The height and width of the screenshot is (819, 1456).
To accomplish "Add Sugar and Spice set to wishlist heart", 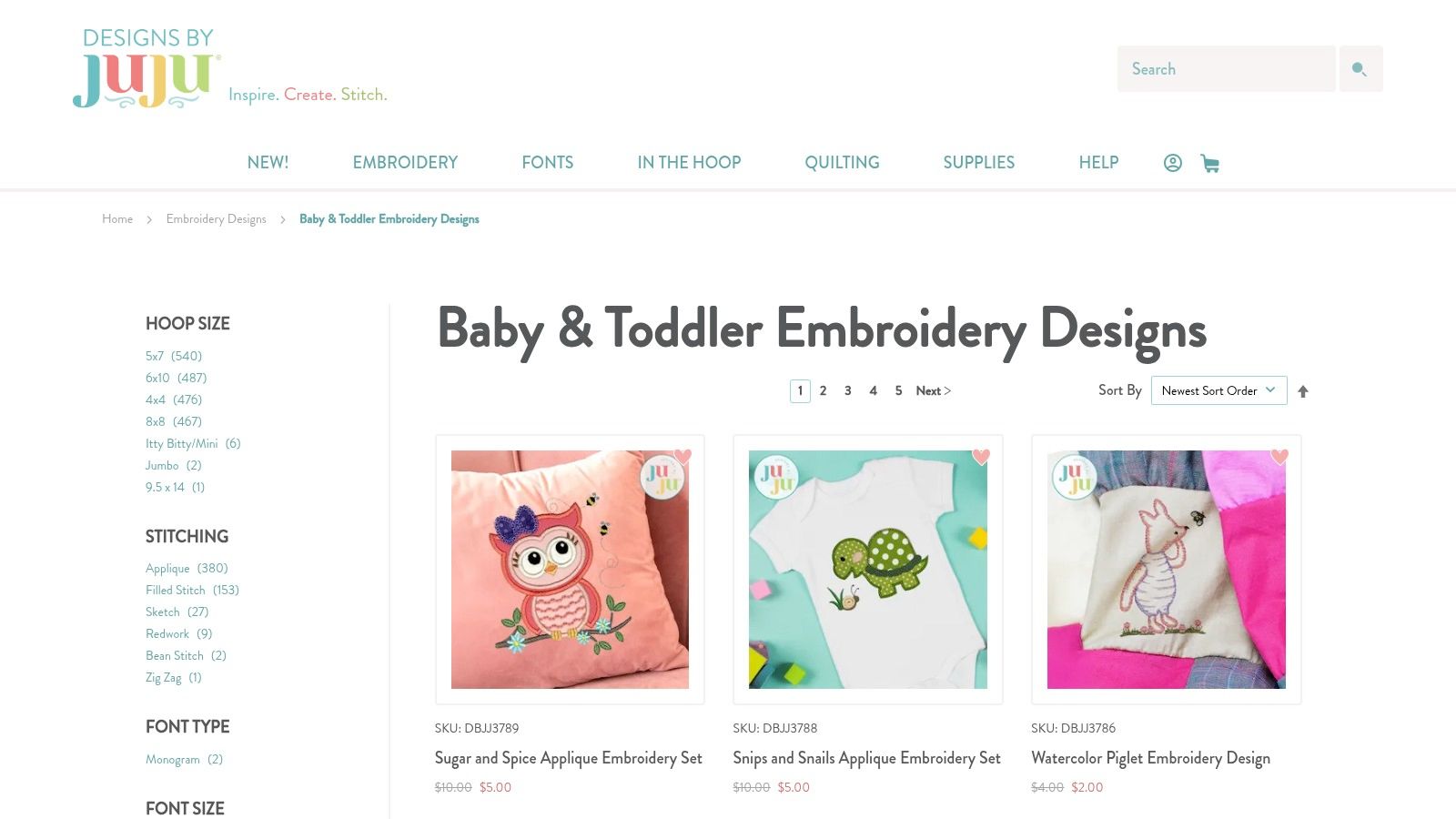I will point(683,456).
